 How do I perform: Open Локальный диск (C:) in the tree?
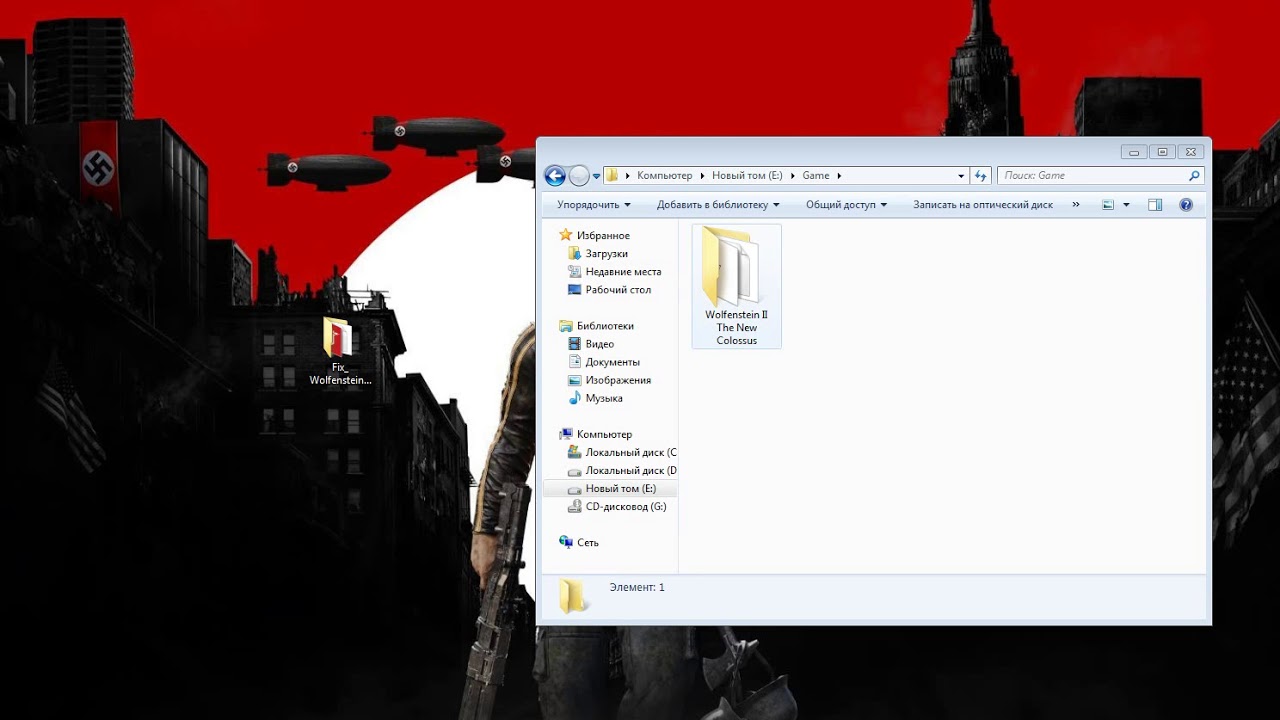[631, 453]
